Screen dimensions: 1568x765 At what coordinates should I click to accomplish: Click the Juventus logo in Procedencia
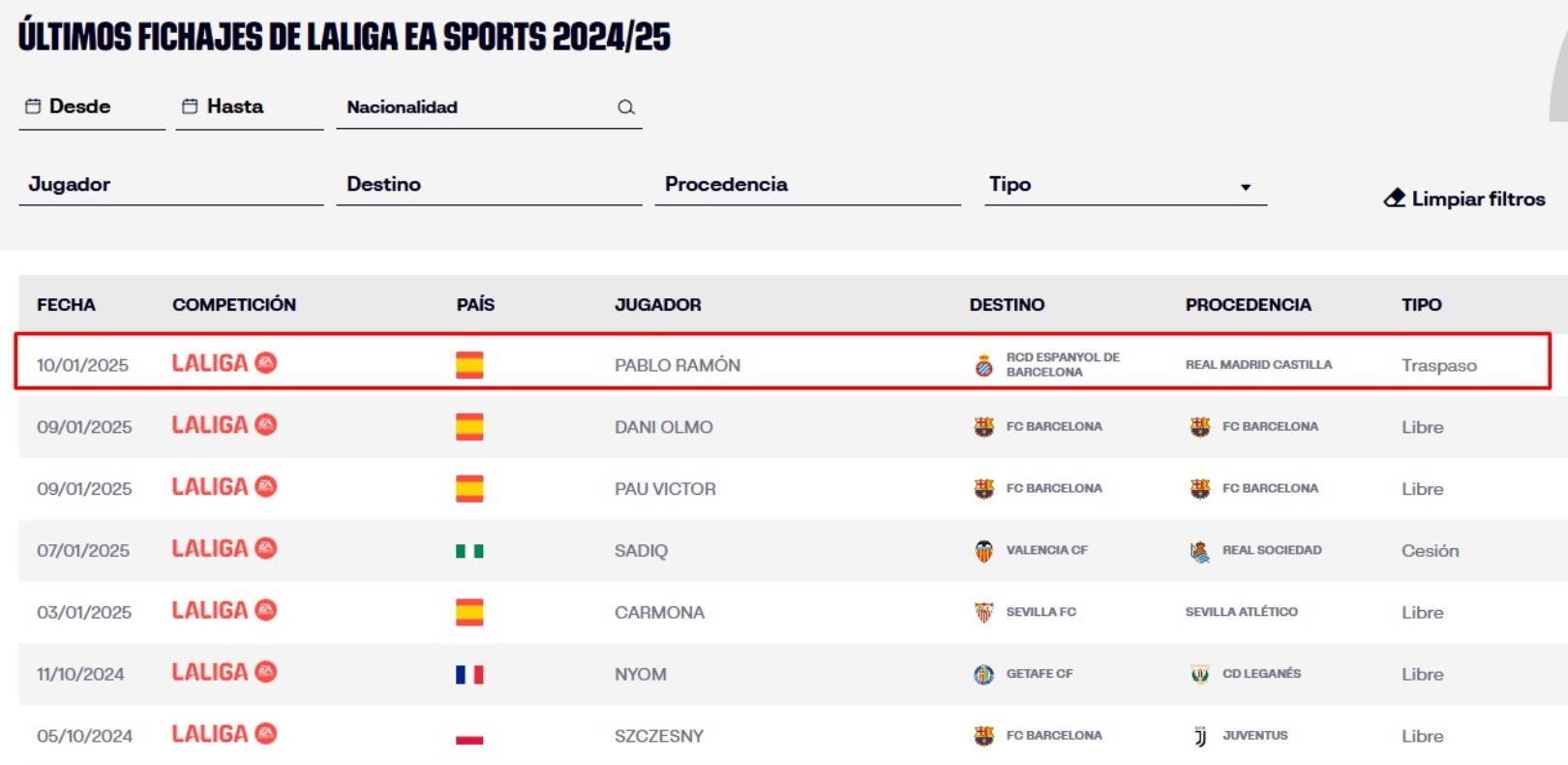click(1199, 736)
